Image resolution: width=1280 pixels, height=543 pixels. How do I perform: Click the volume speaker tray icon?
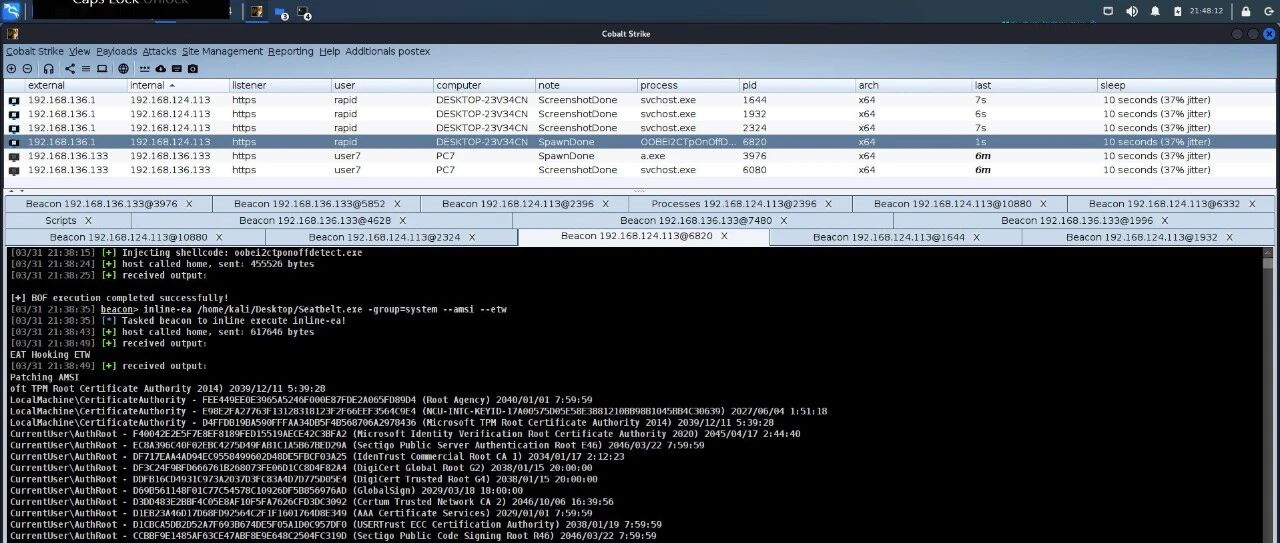click(x=1132, y=12)
